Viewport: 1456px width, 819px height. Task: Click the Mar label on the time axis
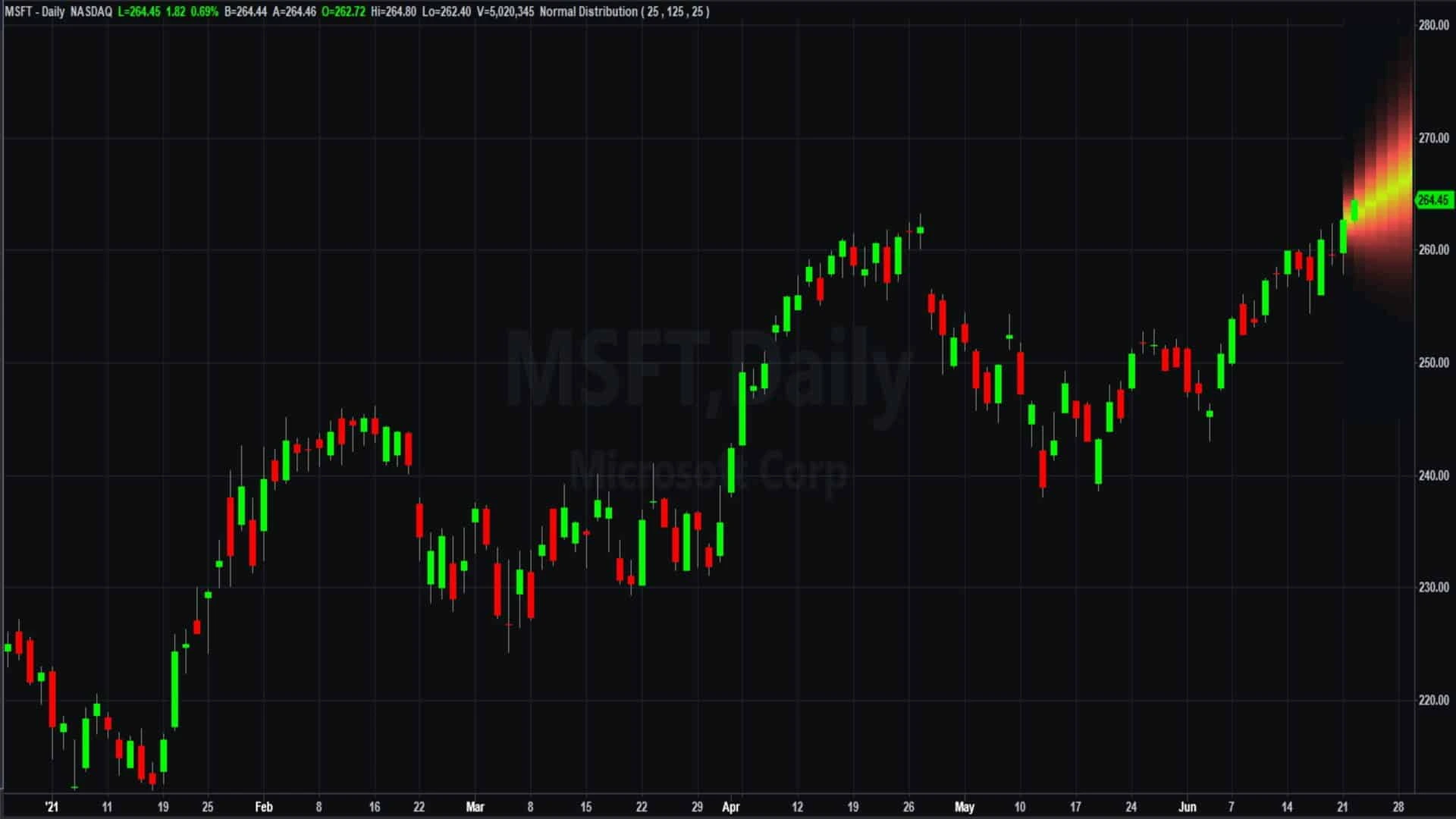point(475,807)
